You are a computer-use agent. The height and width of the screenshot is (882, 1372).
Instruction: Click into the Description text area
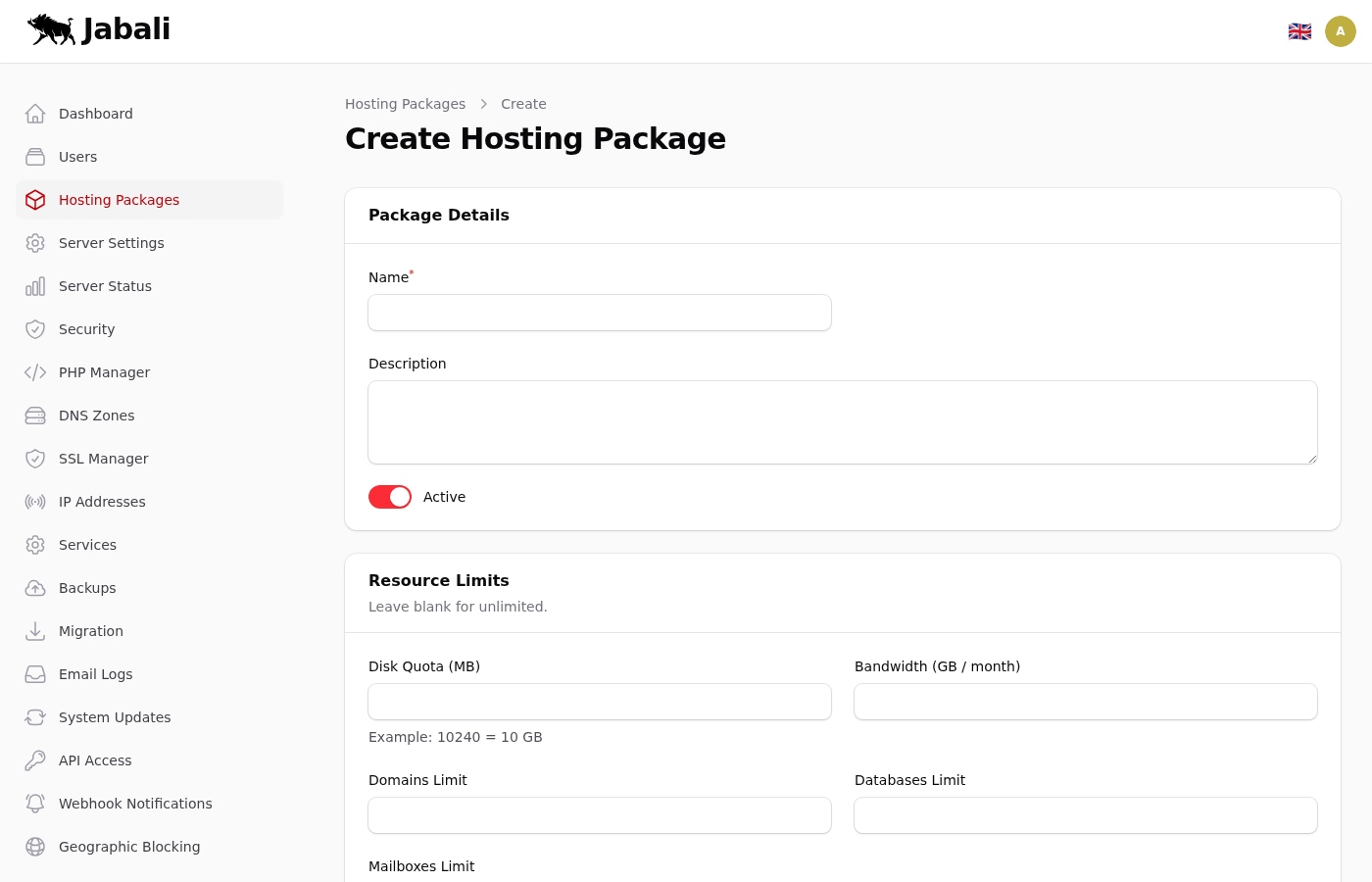point(842,422)
